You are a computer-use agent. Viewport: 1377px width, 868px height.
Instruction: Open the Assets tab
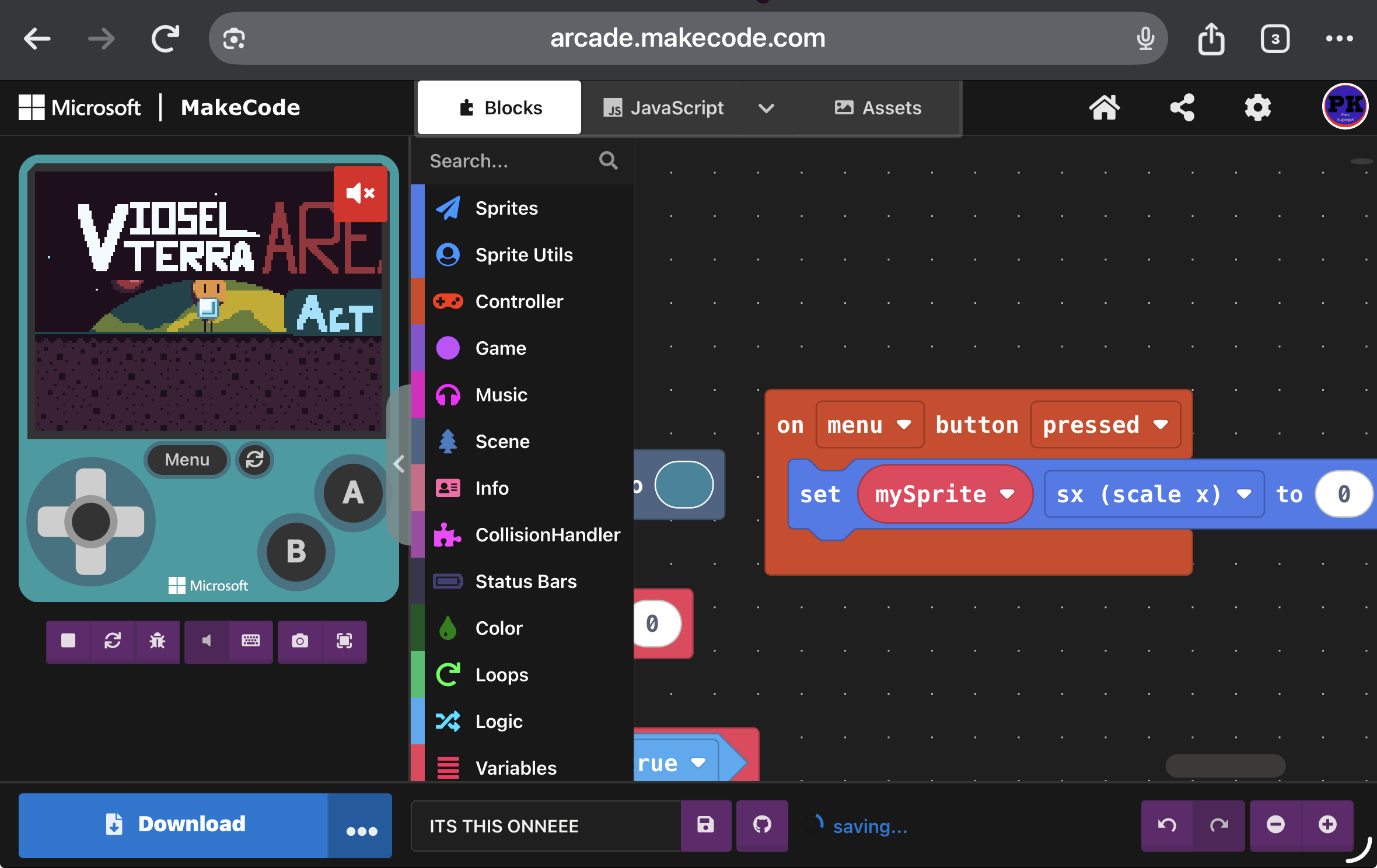878,108
